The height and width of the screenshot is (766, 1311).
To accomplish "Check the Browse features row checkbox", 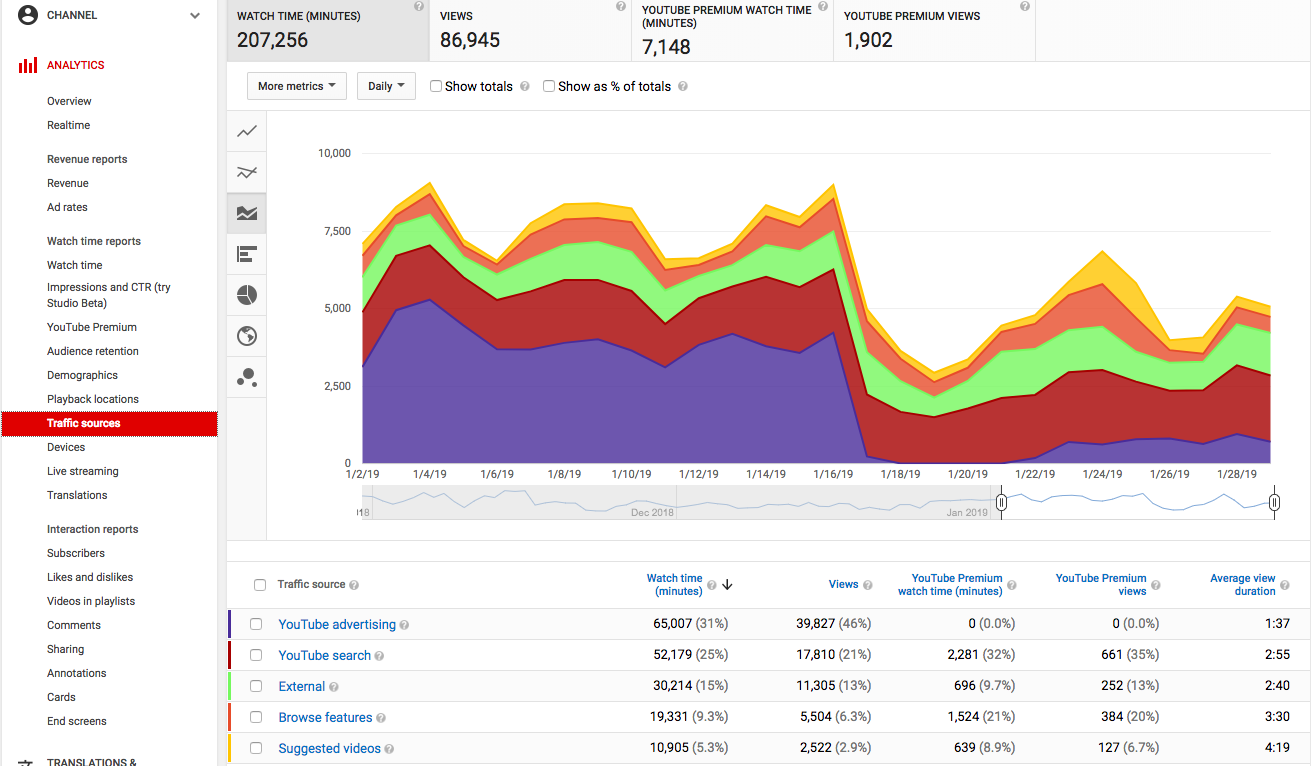I will [x=256, y=718].
